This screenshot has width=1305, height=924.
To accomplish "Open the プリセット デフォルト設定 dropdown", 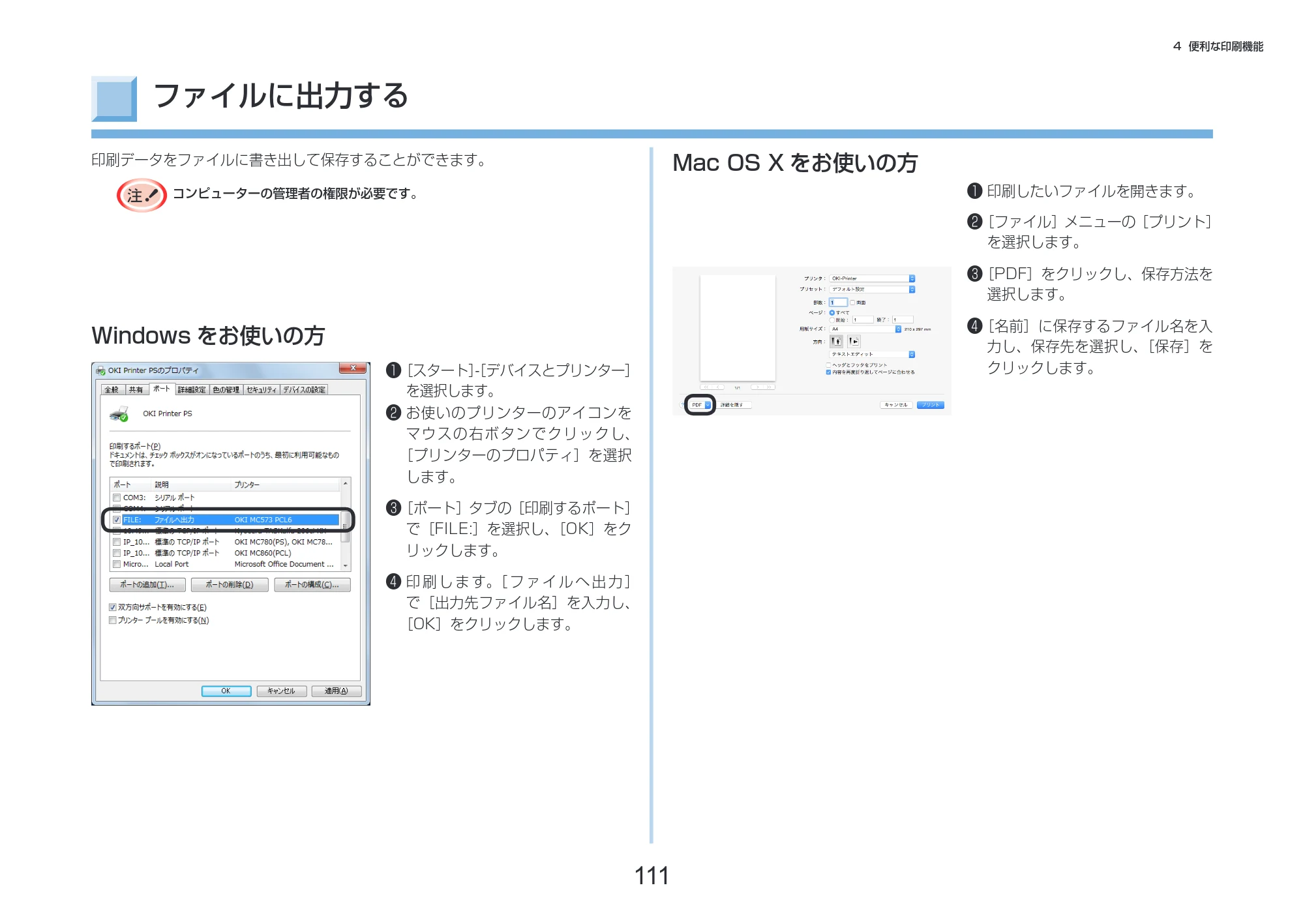I will coord(872,289).
